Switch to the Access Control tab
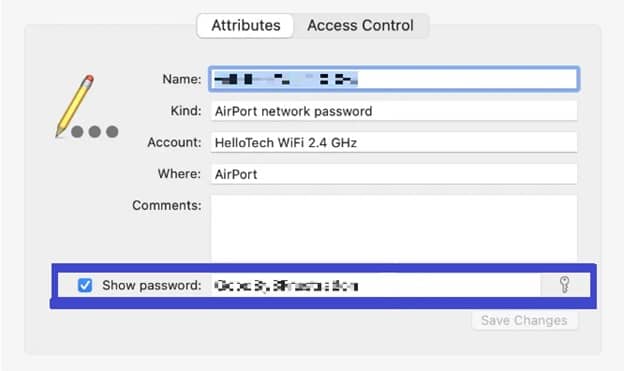The width and height of the screenshot is (624, 371). (x=361, y=25)
